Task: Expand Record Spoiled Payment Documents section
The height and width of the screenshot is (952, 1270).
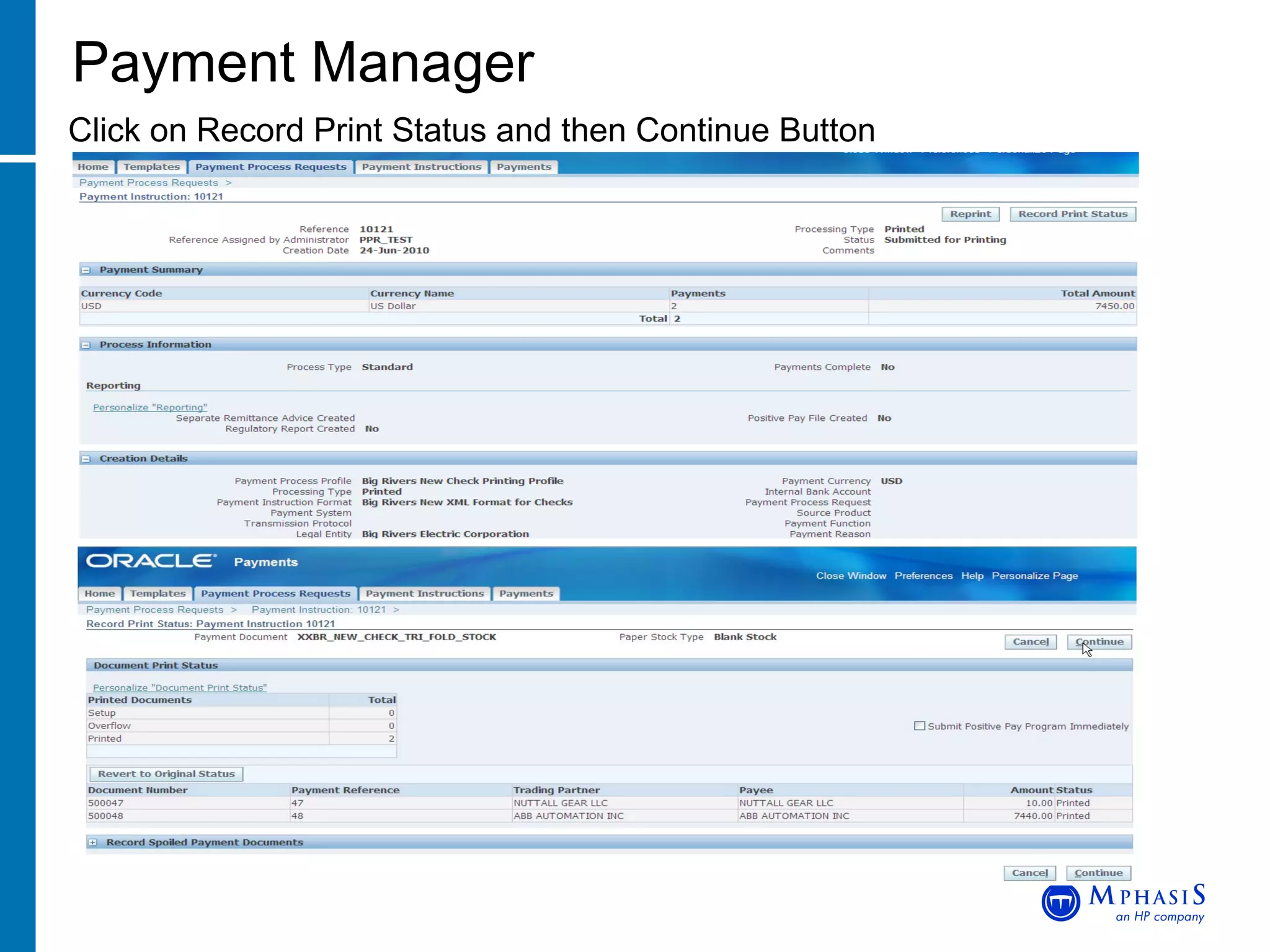Action: tap(93, 842)
